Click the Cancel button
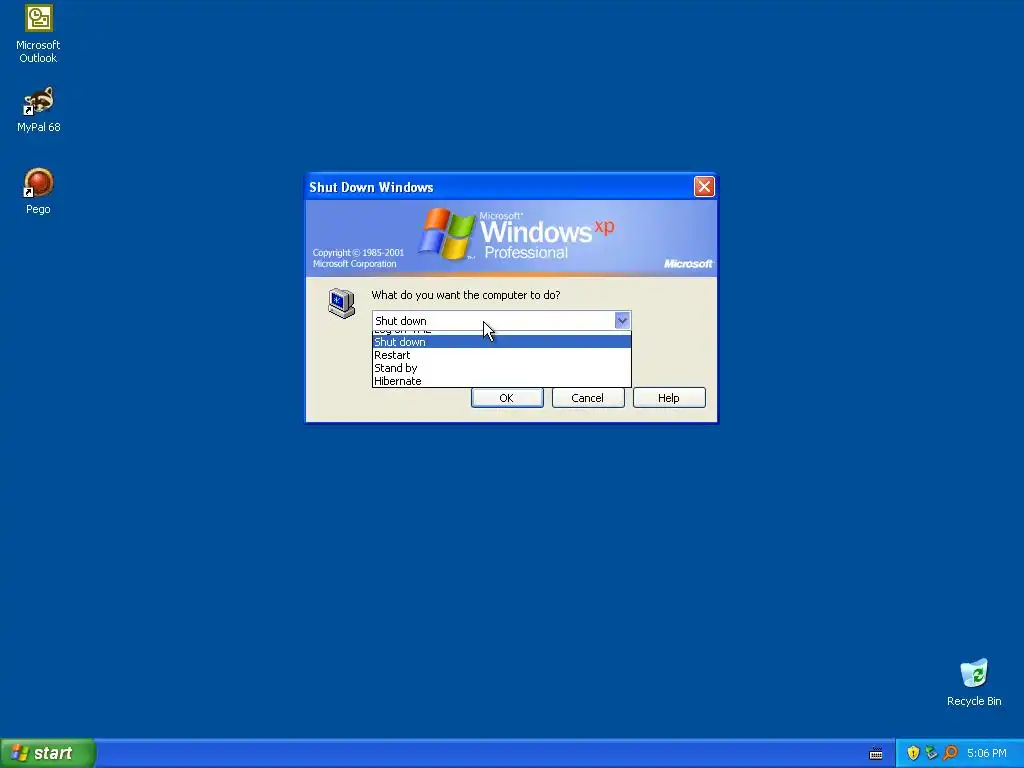Screen dimensions: 1024x768 click(588, 398)
